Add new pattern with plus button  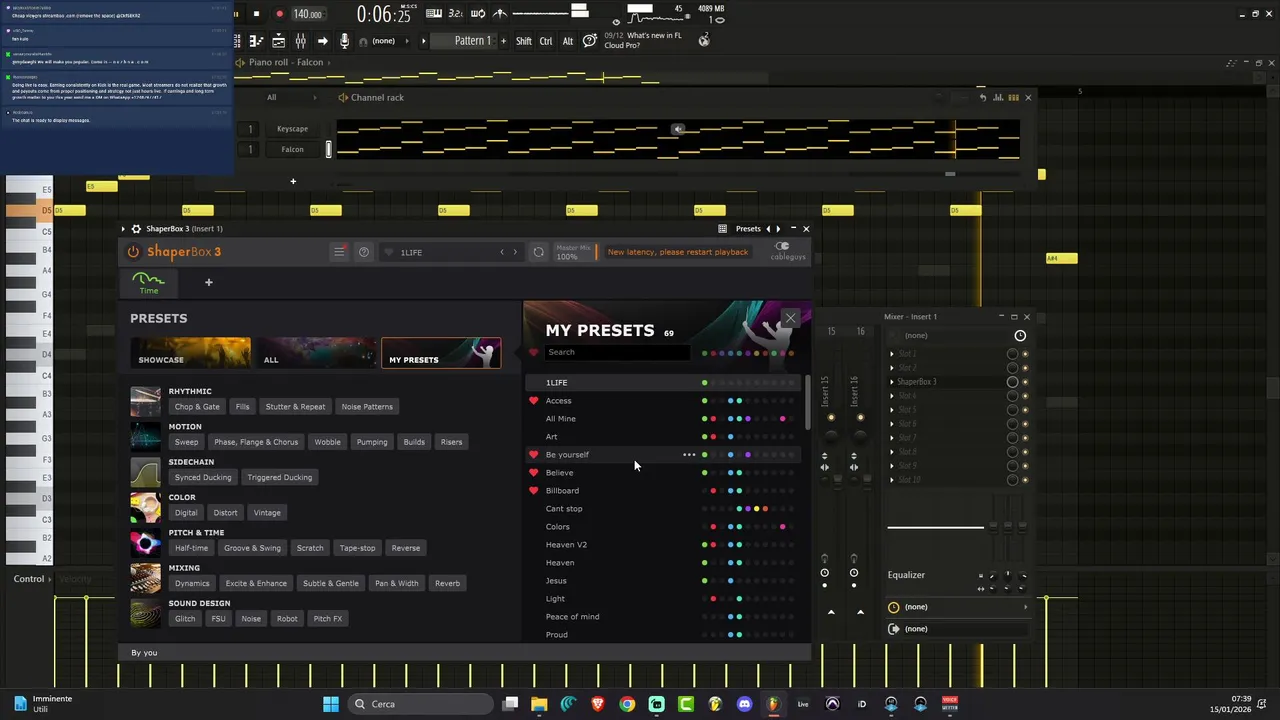502,41
